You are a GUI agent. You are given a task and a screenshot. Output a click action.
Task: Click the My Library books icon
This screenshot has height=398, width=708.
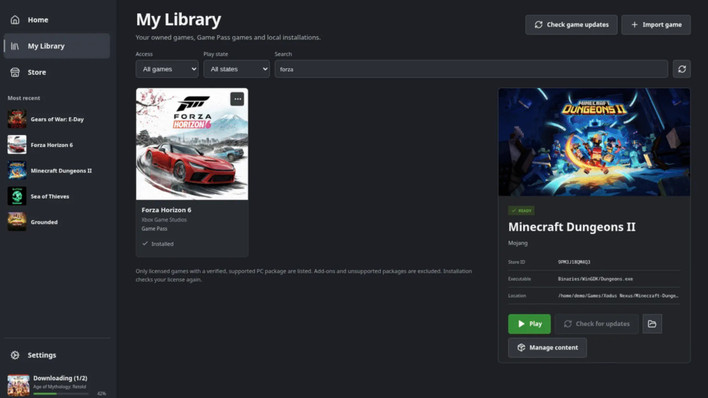[15, 46]
